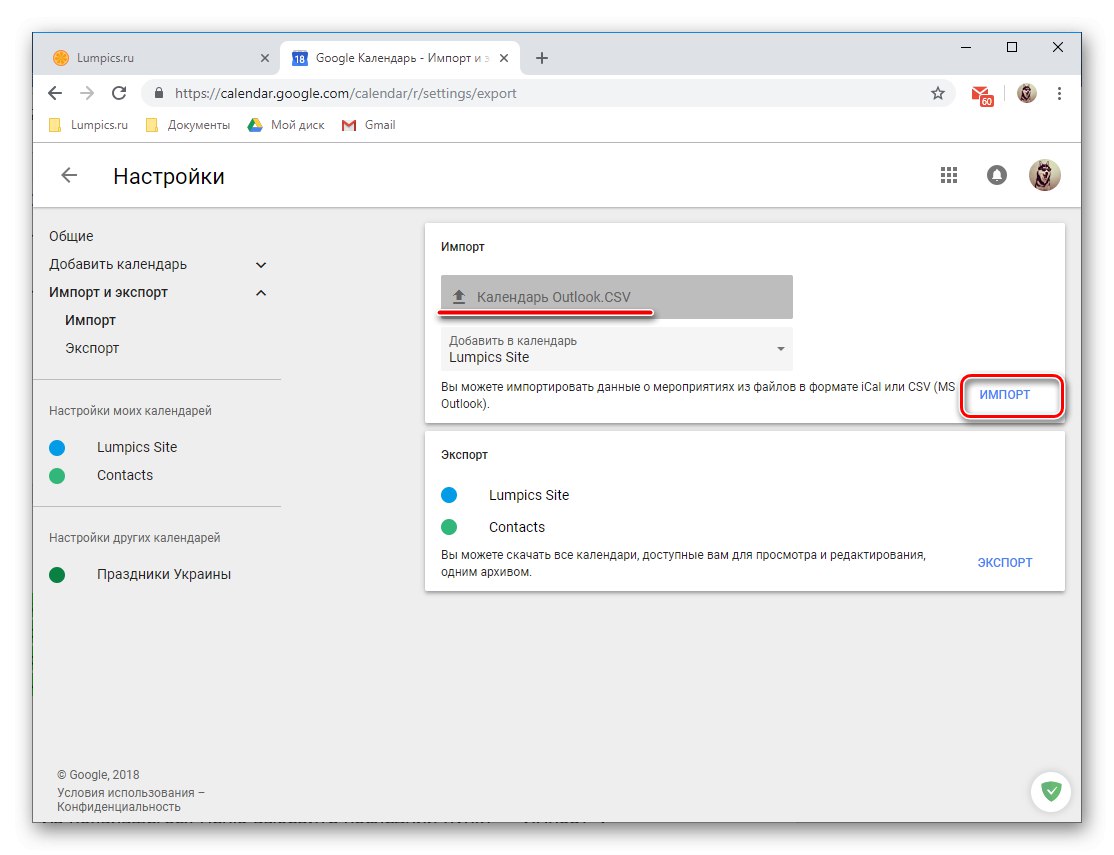Open Мой диск from the bookmarks bar
The image size is (1114, 855).
tap(296, 124)
